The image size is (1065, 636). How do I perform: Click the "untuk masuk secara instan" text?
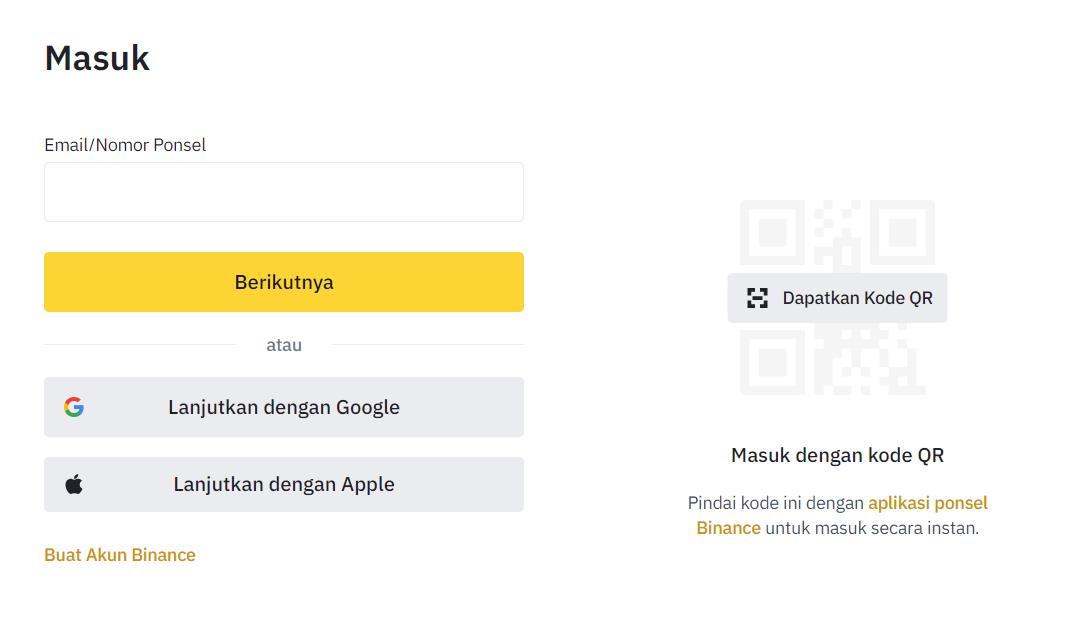(x=871, y=528)
